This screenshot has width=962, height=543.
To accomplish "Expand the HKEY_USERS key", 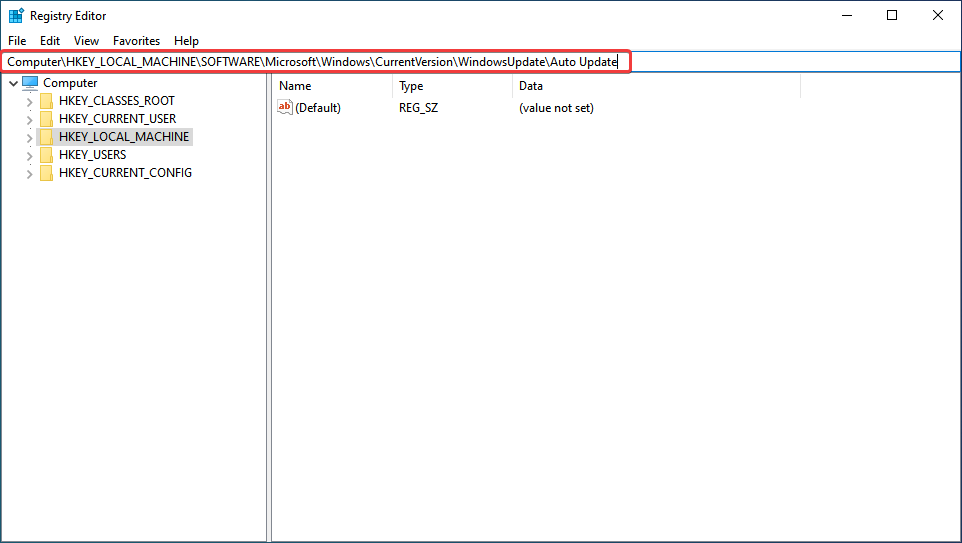I will click(x=29, y=155).
